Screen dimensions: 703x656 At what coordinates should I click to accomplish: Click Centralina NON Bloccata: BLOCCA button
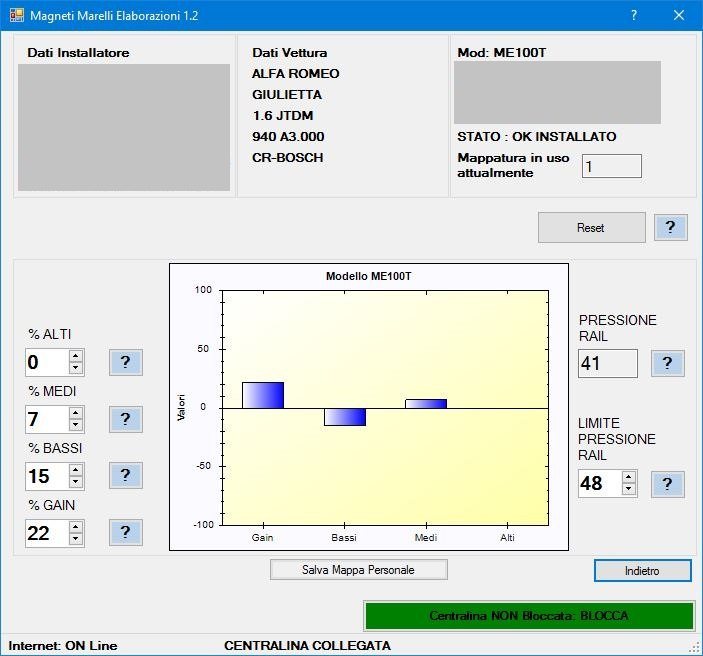pos(529,616)
